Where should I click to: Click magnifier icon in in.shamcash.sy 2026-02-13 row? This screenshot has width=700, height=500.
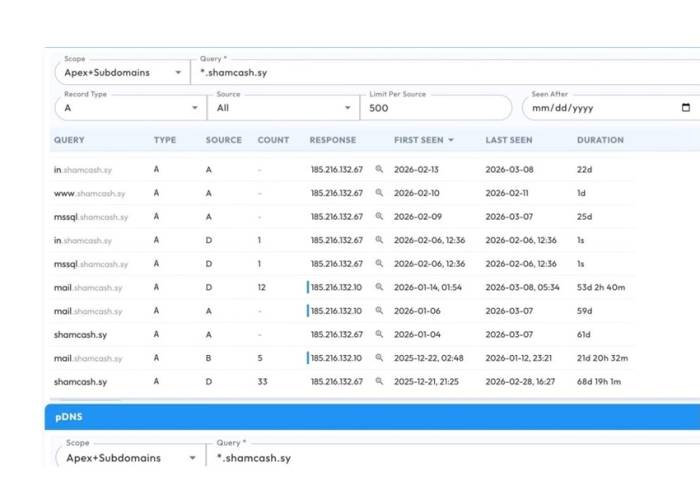(x=379, y=170)
